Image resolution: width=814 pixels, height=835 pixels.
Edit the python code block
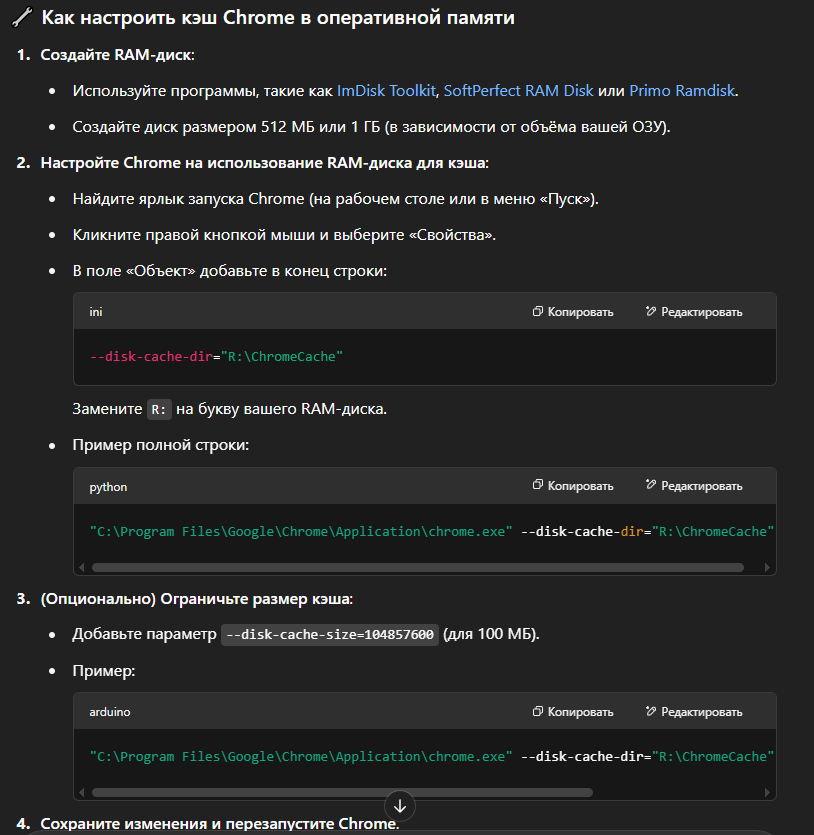coord(694,486)
